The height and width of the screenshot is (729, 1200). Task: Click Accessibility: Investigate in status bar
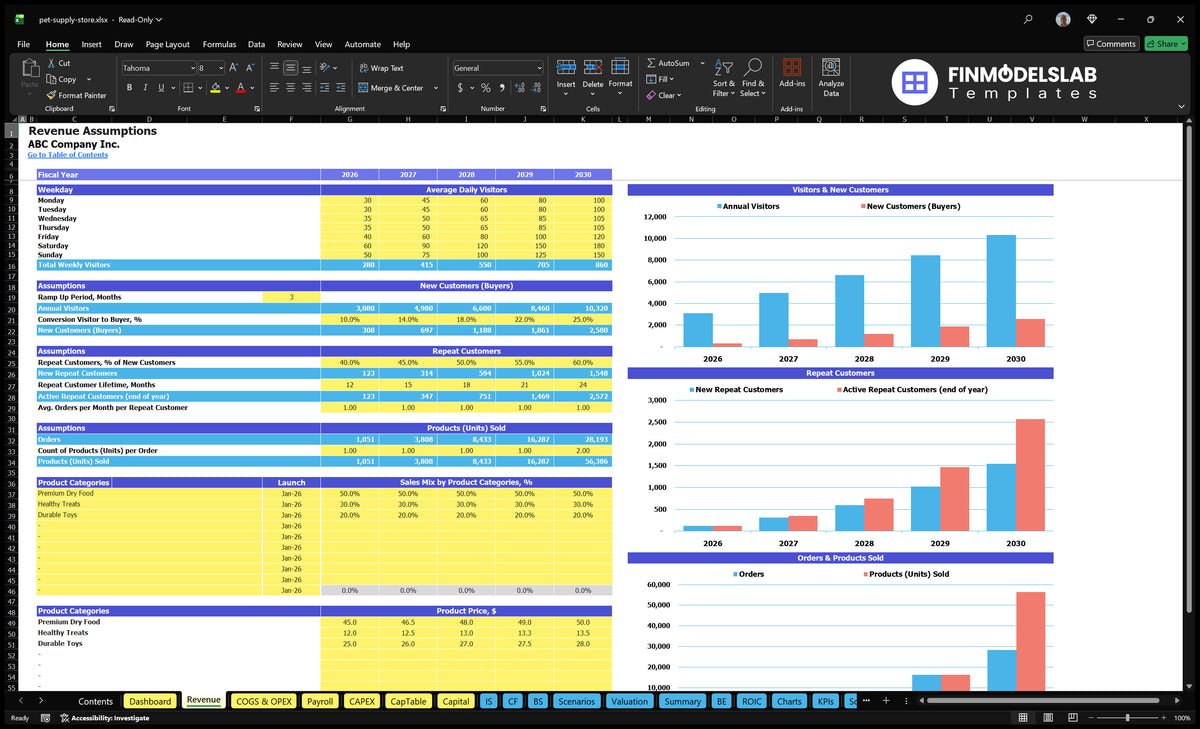(104, 718)
